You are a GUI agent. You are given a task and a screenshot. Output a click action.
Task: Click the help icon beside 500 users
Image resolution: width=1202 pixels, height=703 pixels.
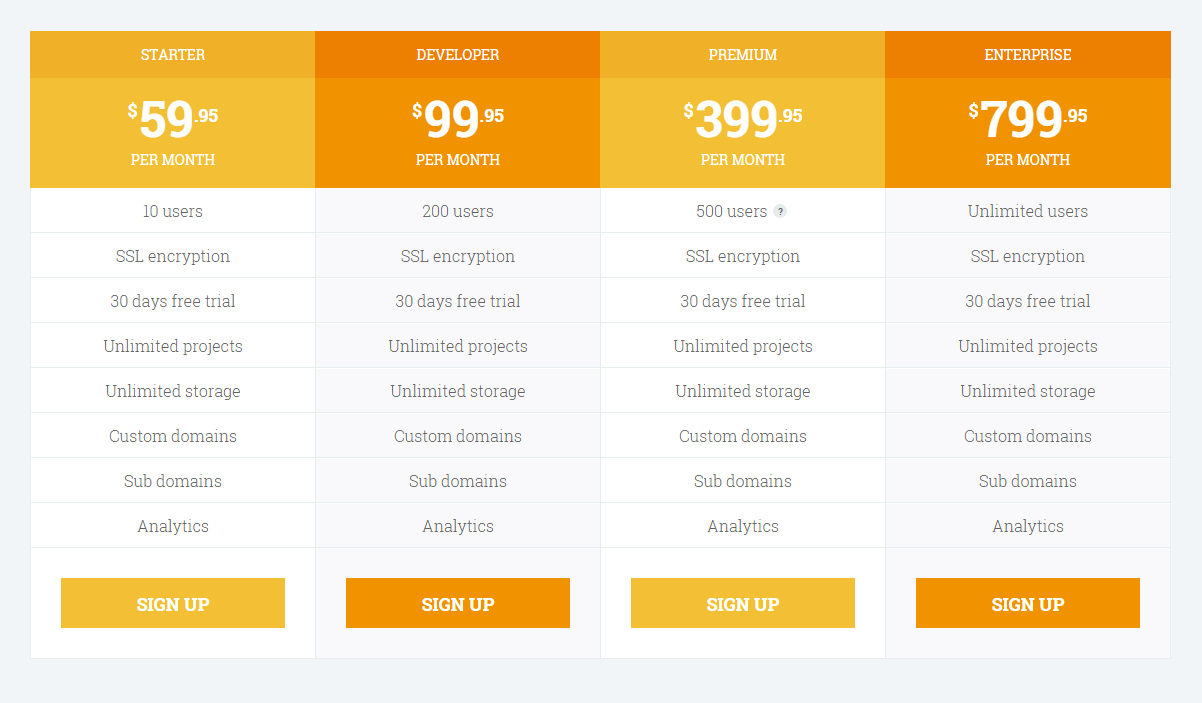point(780,211)
